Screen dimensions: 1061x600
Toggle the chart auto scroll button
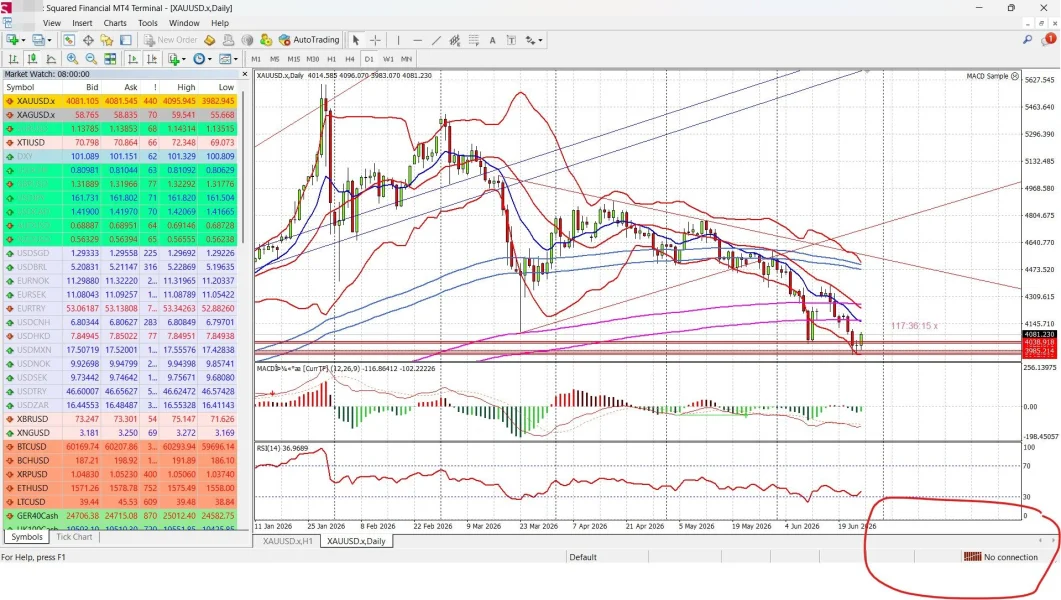point(133,59)
